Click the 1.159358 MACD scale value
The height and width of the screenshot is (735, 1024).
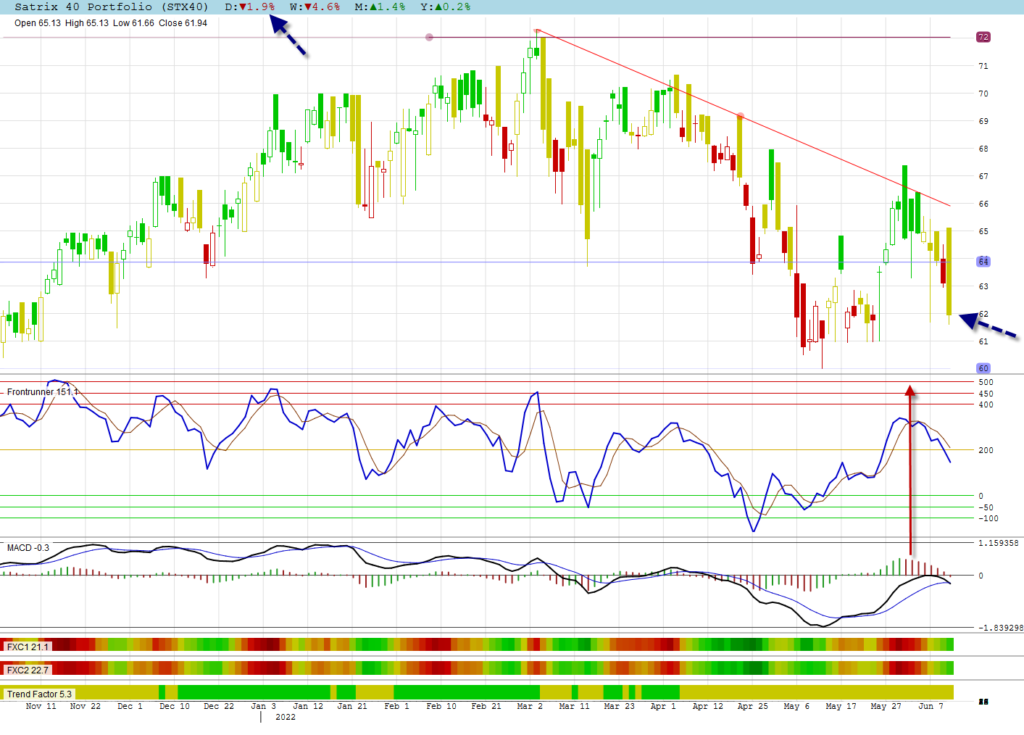coord(998,543)
